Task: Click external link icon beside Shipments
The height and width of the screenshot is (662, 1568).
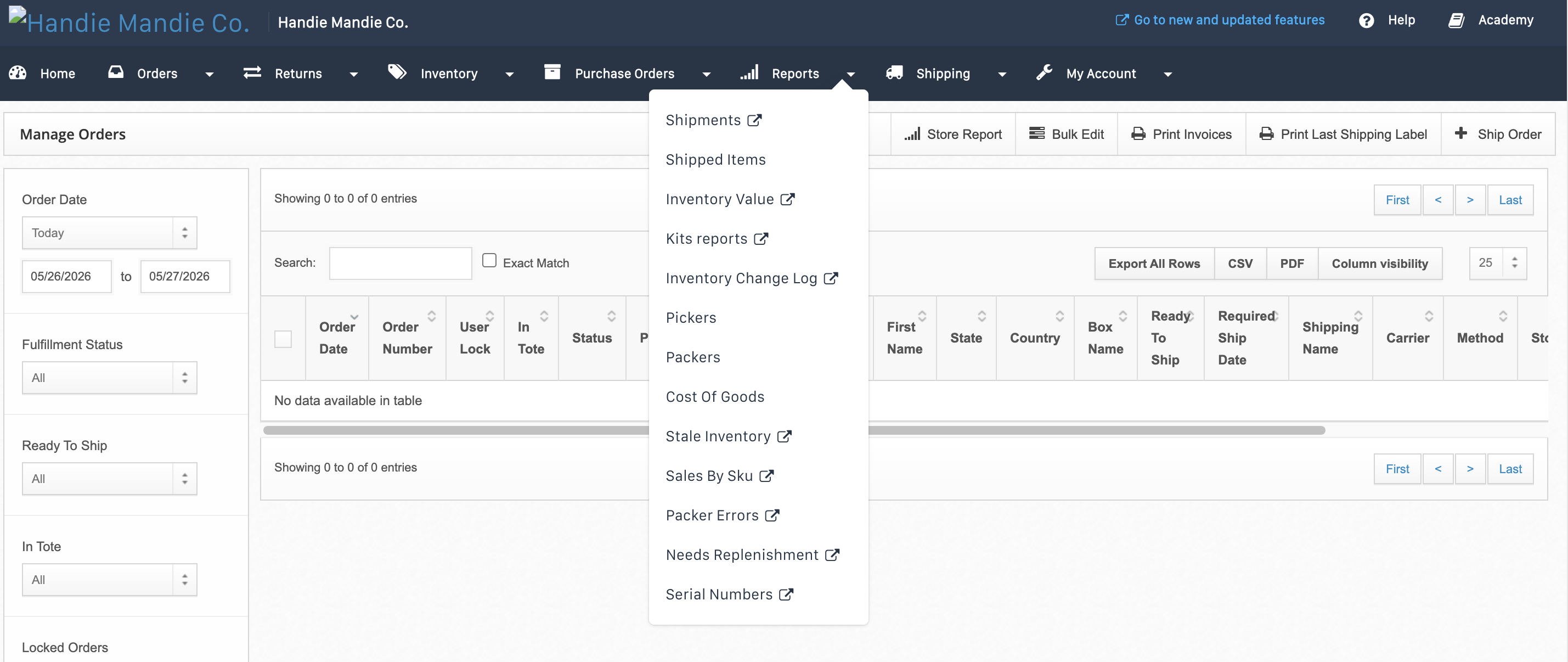Action: [755, 120]
